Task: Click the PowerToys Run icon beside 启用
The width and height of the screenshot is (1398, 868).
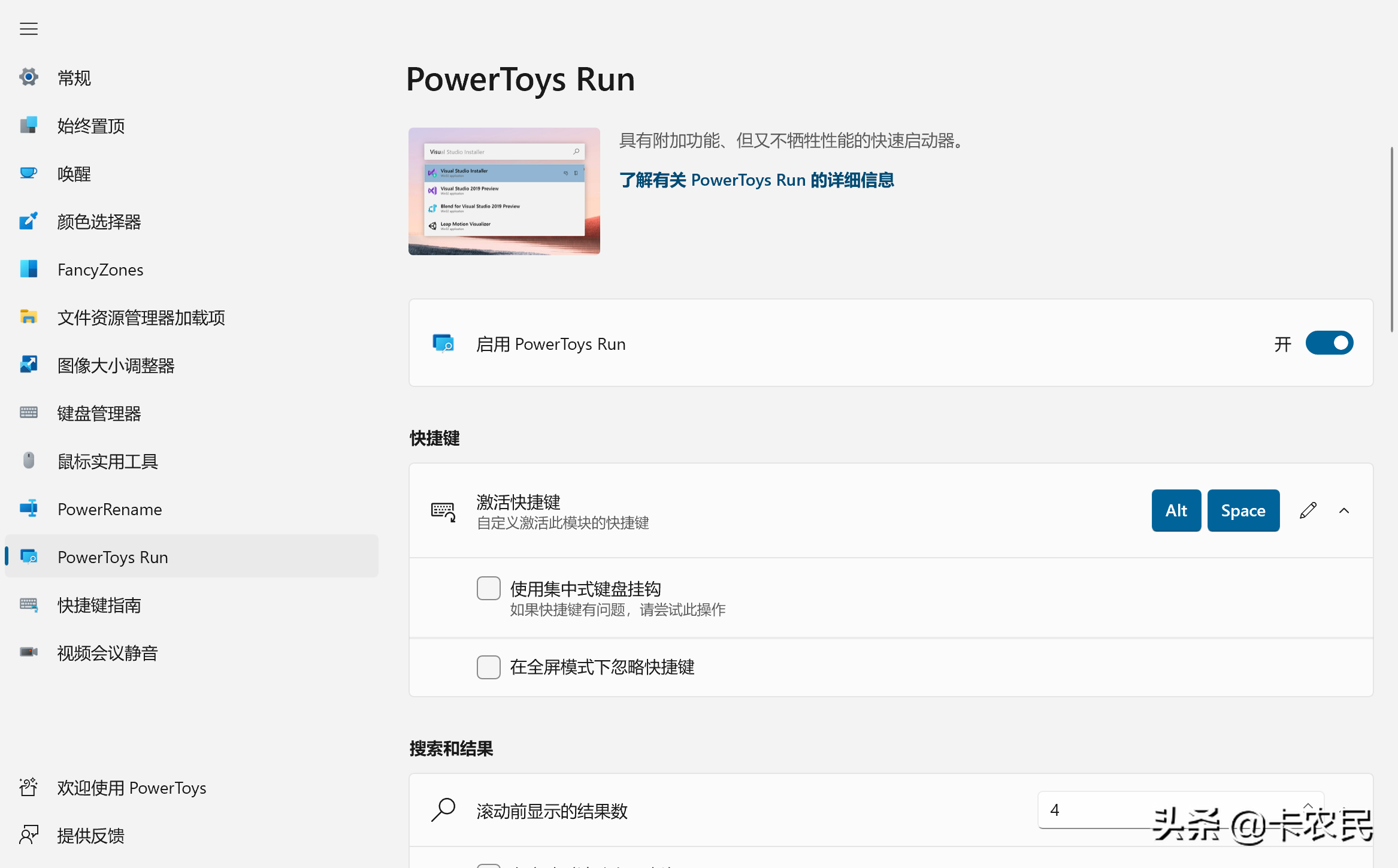Action: tap(443, 343)
